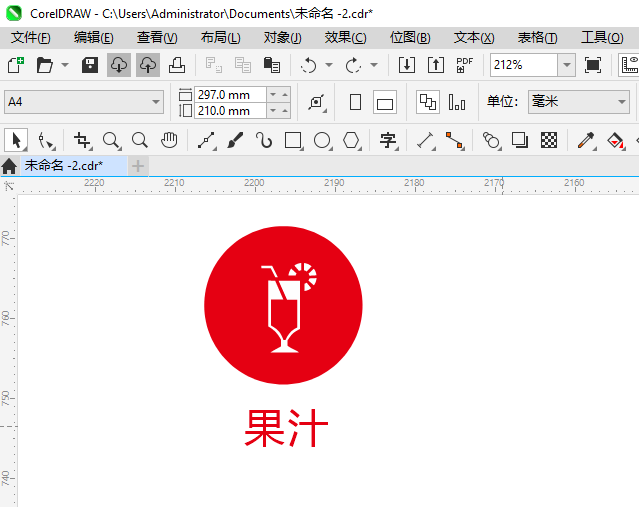Open the 文本(X) menu
Image resolution: width=639 pixels, height=507 pixels.
(x=474, y=38)
